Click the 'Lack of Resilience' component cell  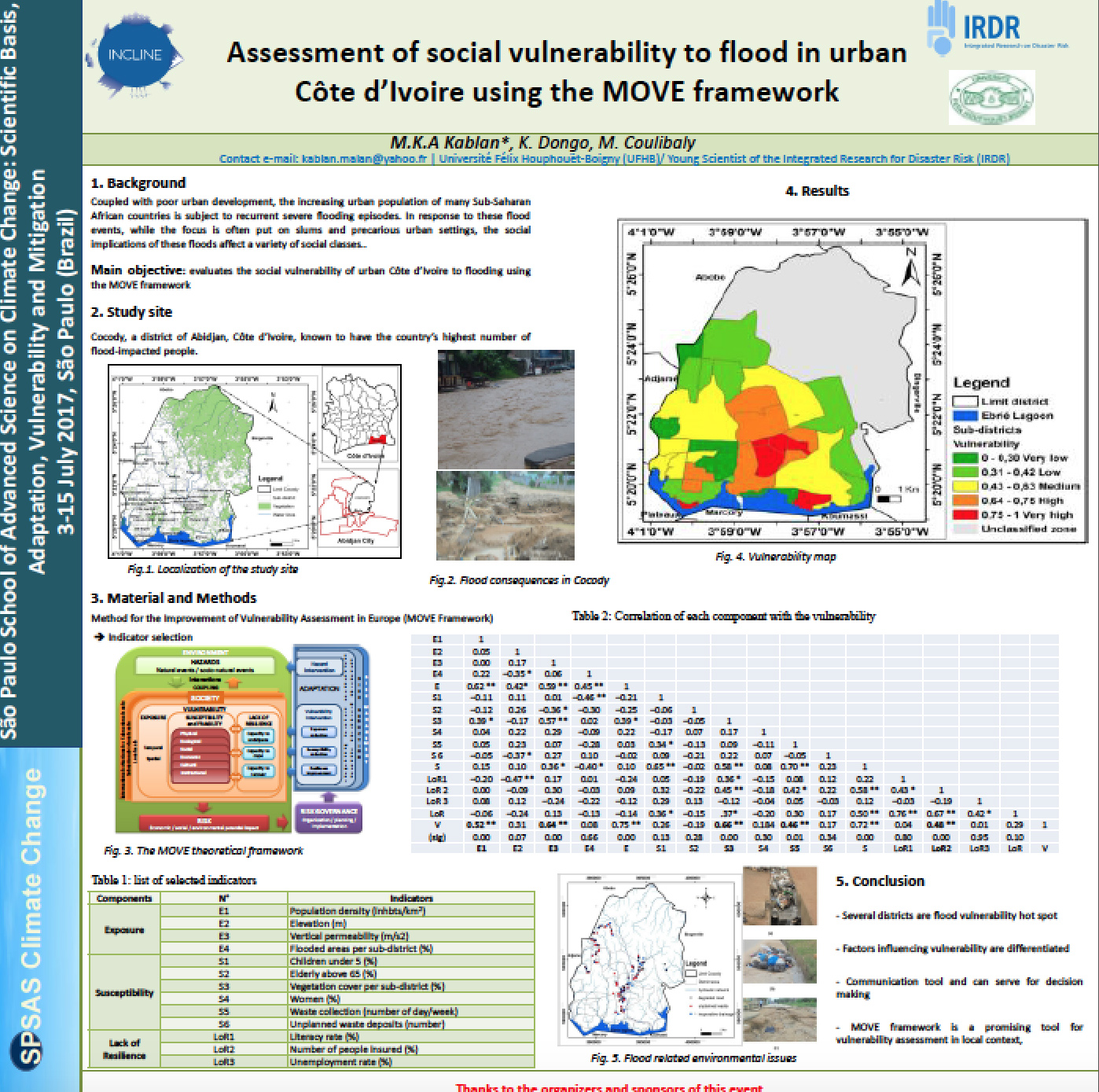(x=125, y=1050)
